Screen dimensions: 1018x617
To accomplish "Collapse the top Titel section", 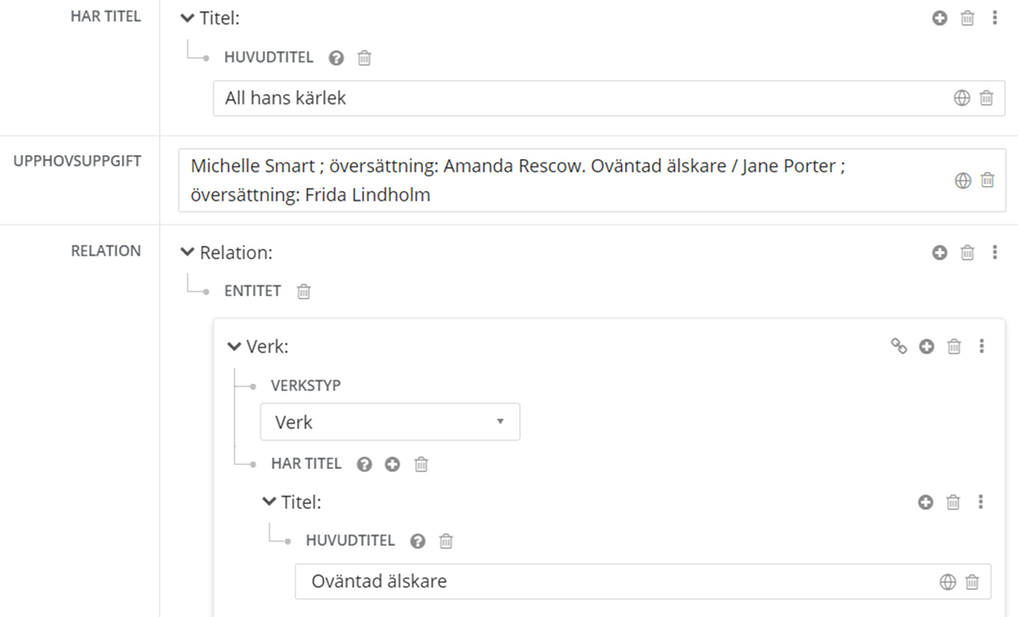I will pos(187,17).
